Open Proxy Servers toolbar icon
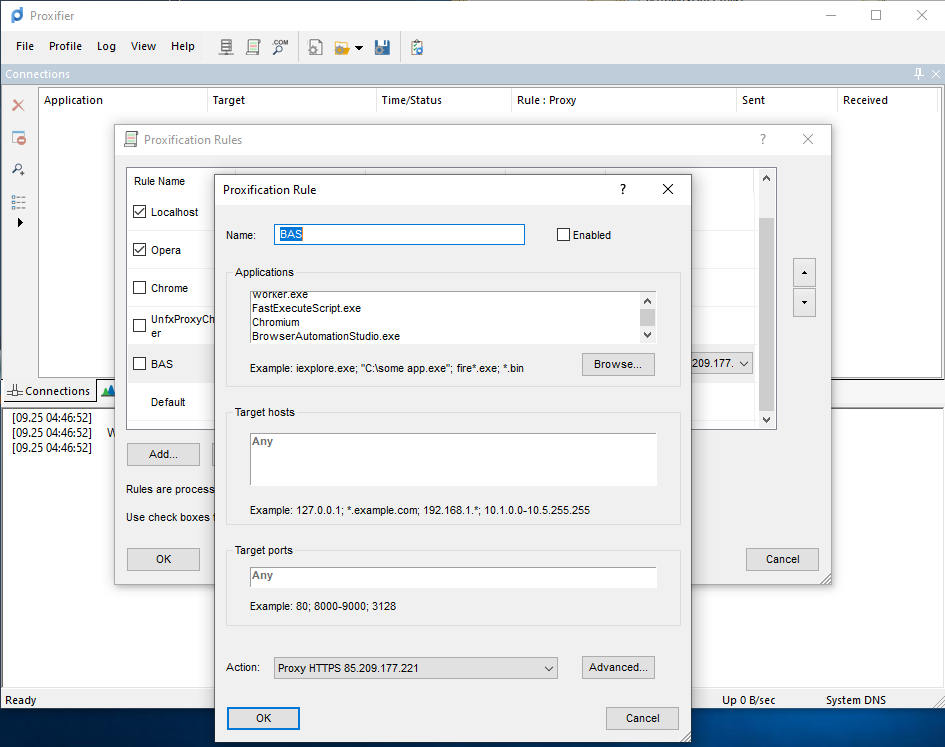This screenshot has height=747, width=945. tap(226, 47)
